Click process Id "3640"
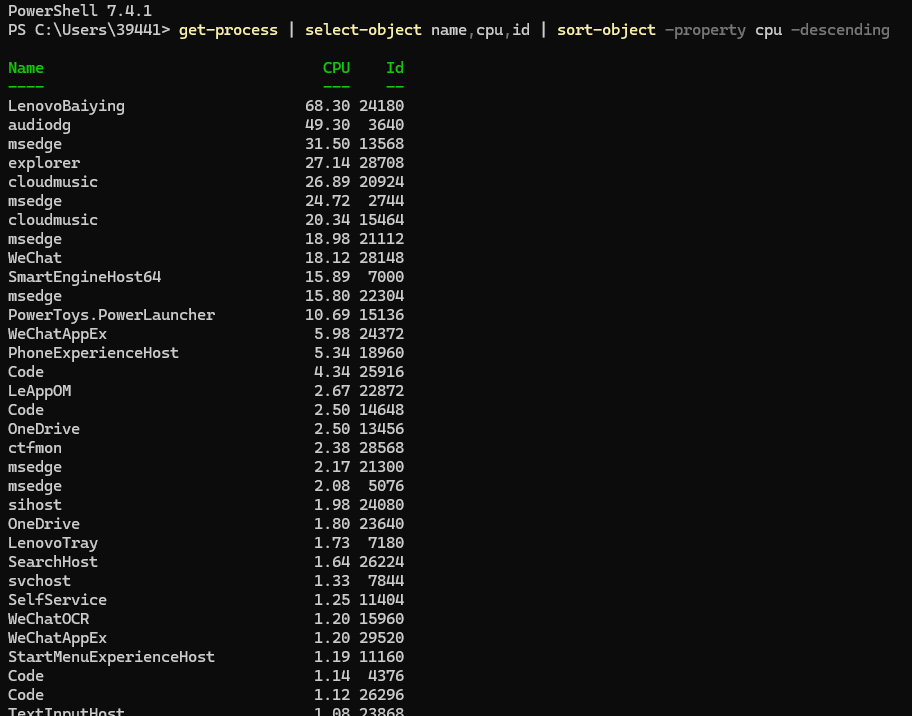The width and height of the screenshot is (912, 716). pyautogui.click(x=386, y=125)
